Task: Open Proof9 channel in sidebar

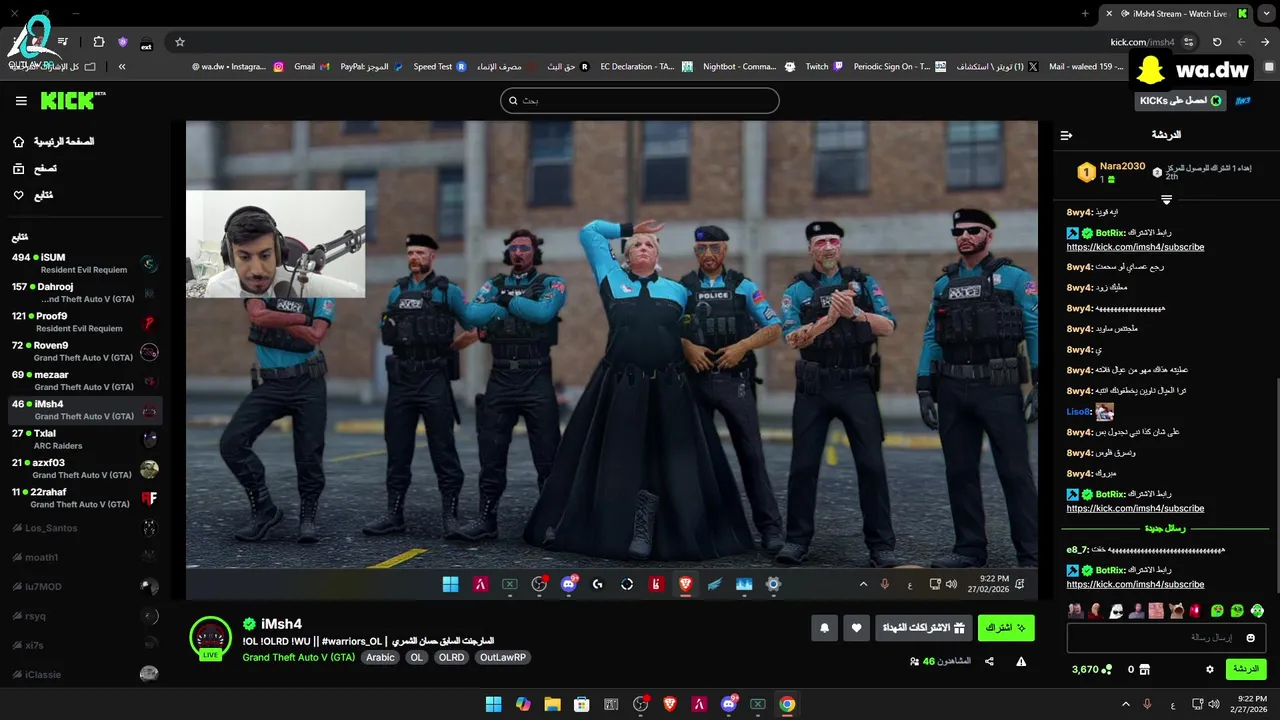Action: (84, 322)
